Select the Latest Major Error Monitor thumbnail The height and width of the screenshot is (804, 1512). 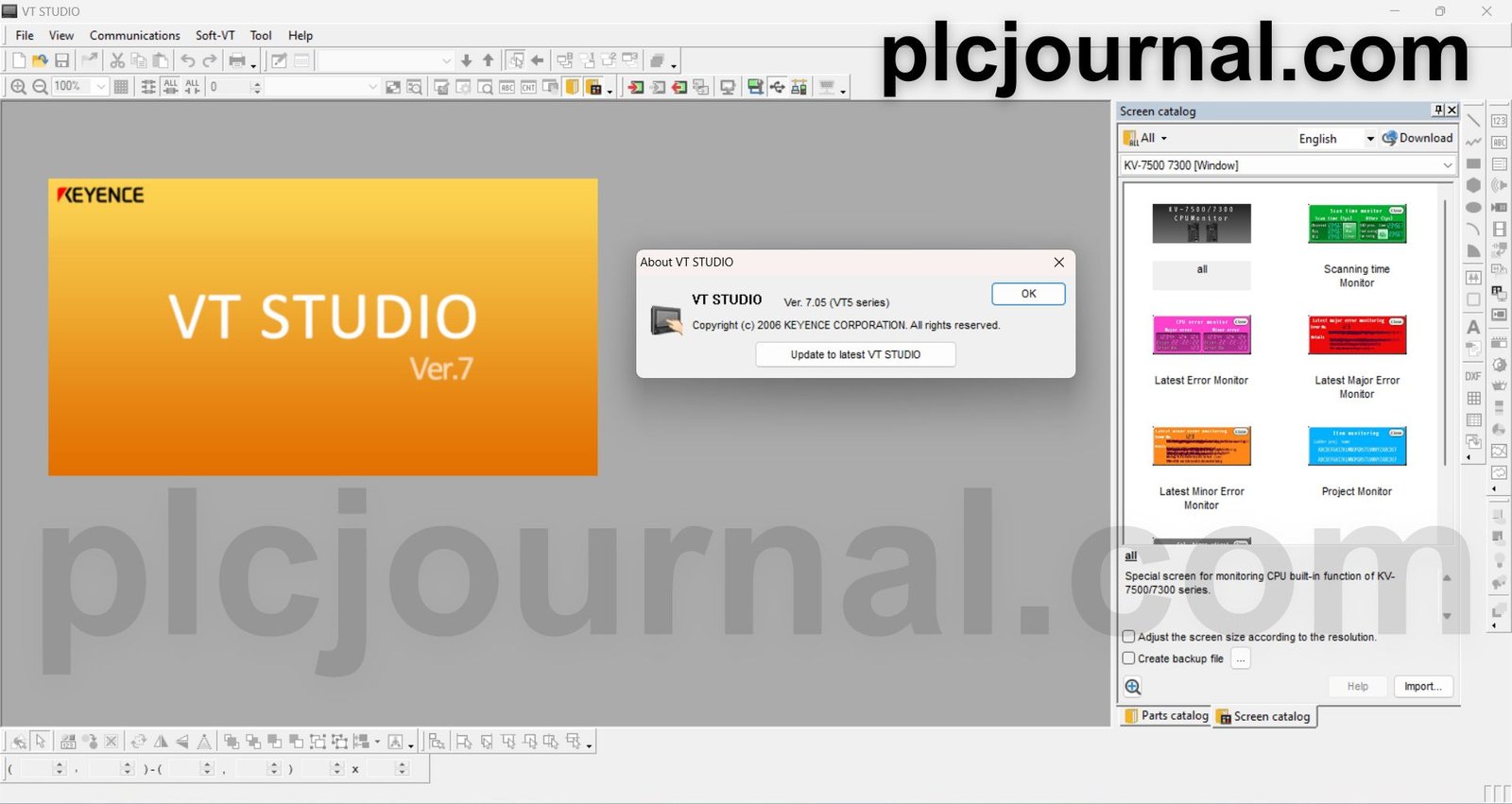click(1357, 335)
